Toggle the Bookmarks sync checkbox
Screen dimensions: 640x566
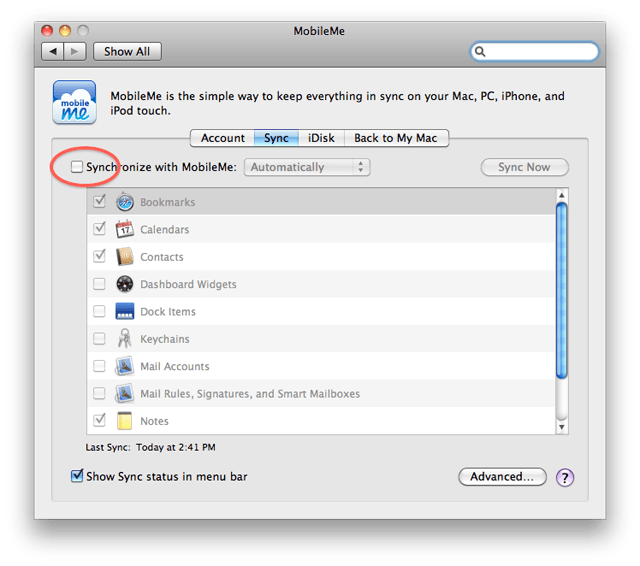click(x=99, y=202)
